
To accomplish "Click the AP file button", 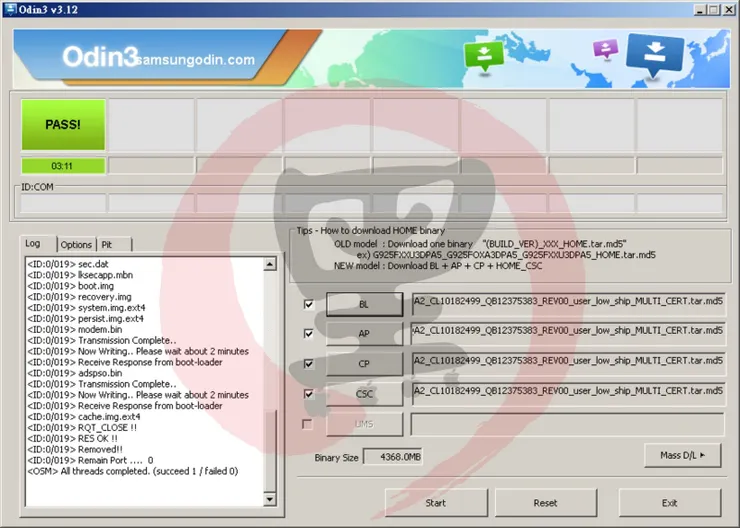I will [364, 334].
